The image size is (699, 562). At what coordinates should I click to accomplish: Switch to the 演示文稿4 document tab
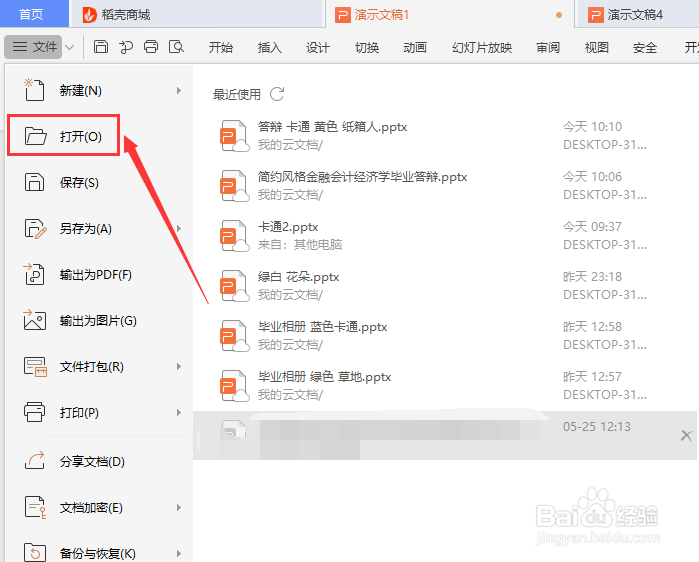tap(637, 15)
